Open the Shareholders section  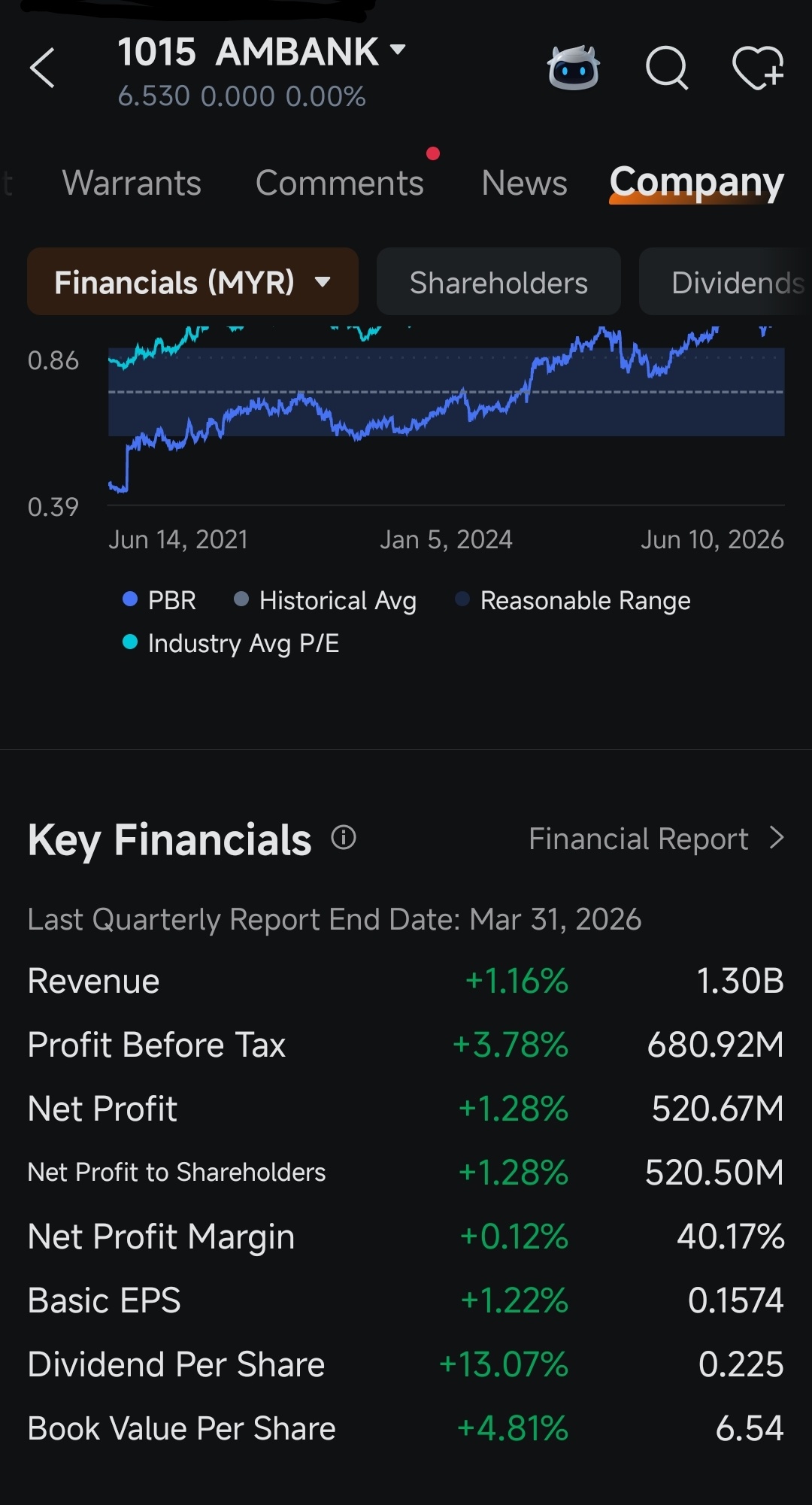498,281
